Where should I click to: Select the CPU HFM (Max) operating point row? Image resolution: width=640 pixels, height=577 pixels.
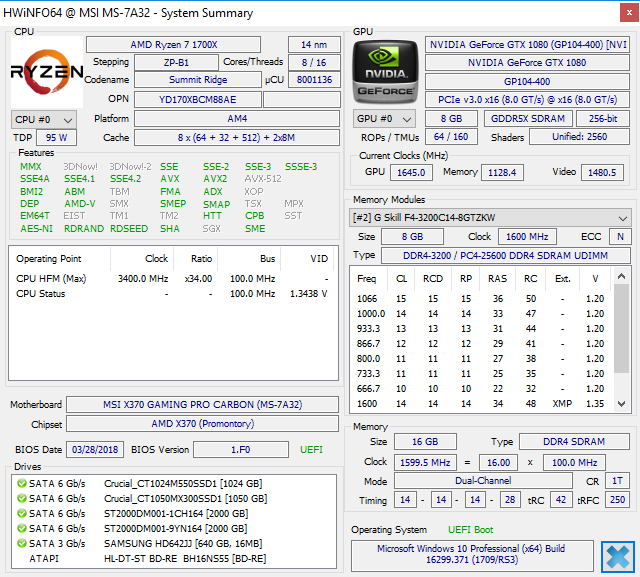tap(173, 279)
